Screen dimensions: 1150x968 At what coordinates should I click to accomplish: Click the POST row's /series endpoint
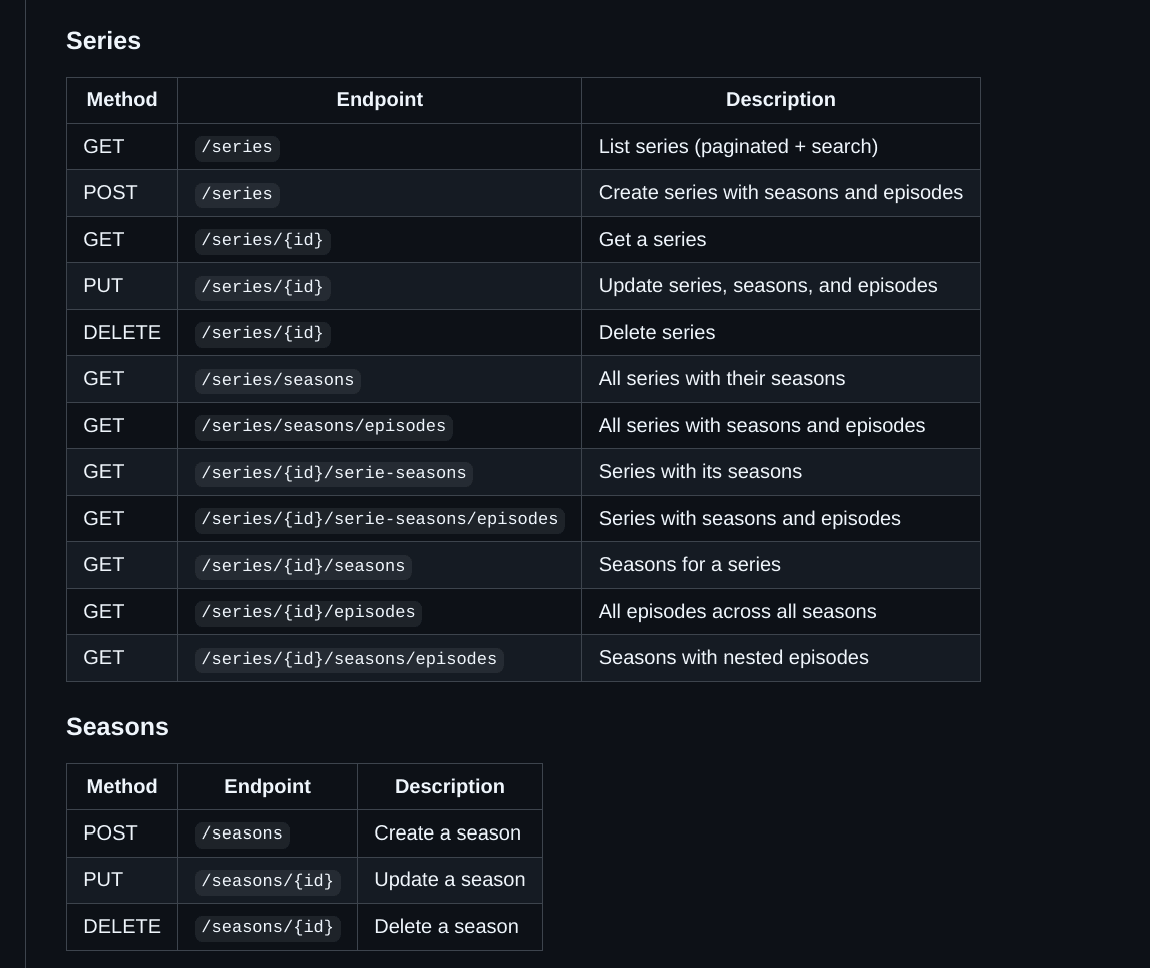click(x=237, y=194)
